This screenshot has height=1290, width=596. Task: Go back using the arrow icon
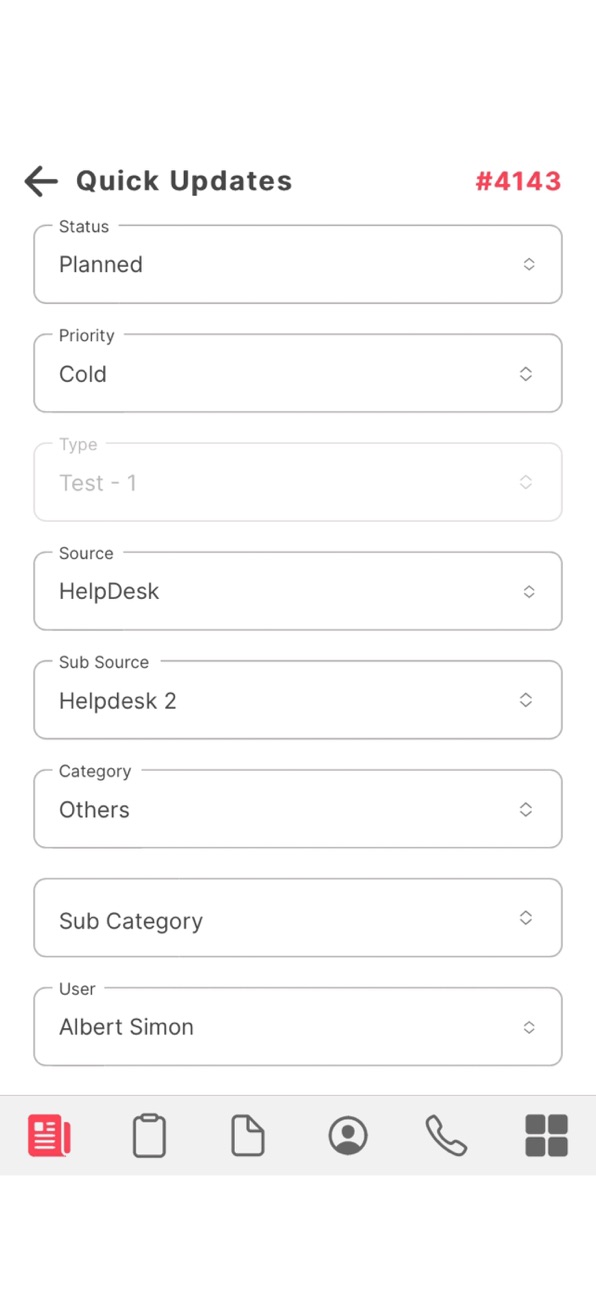pos(41,181)
